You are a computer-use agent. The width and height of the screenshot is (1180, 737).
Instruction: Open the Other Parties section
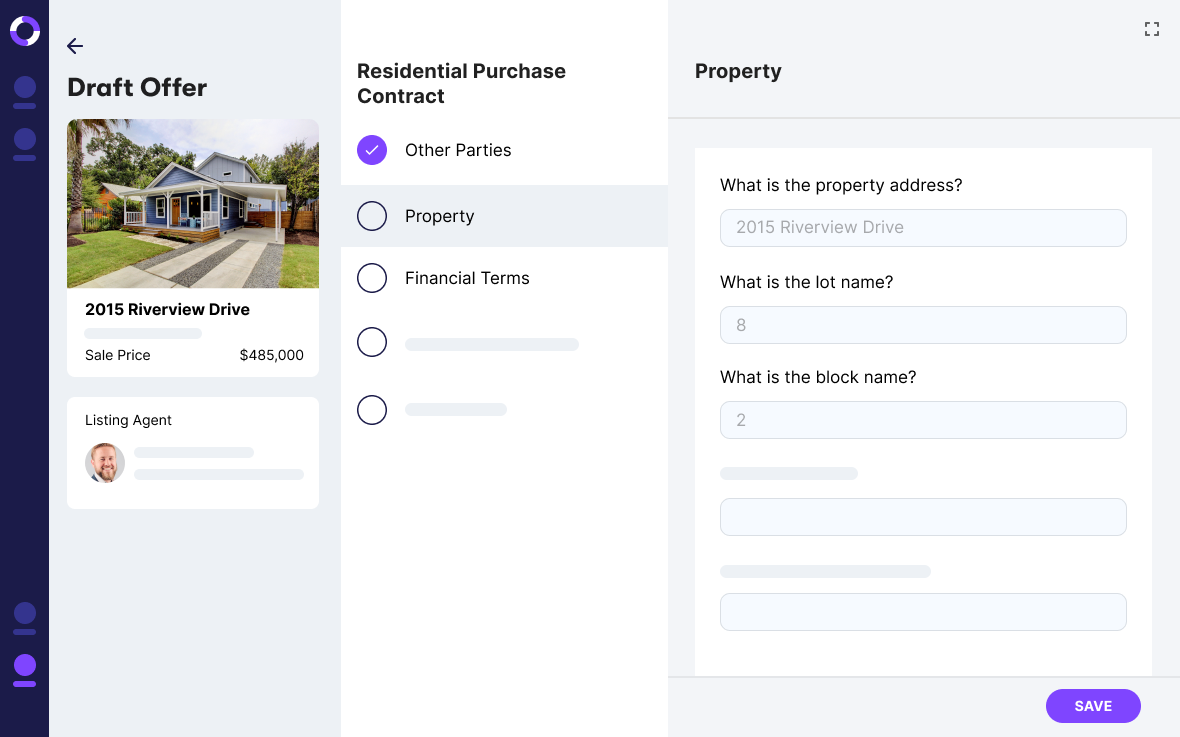tap(458, 150)
